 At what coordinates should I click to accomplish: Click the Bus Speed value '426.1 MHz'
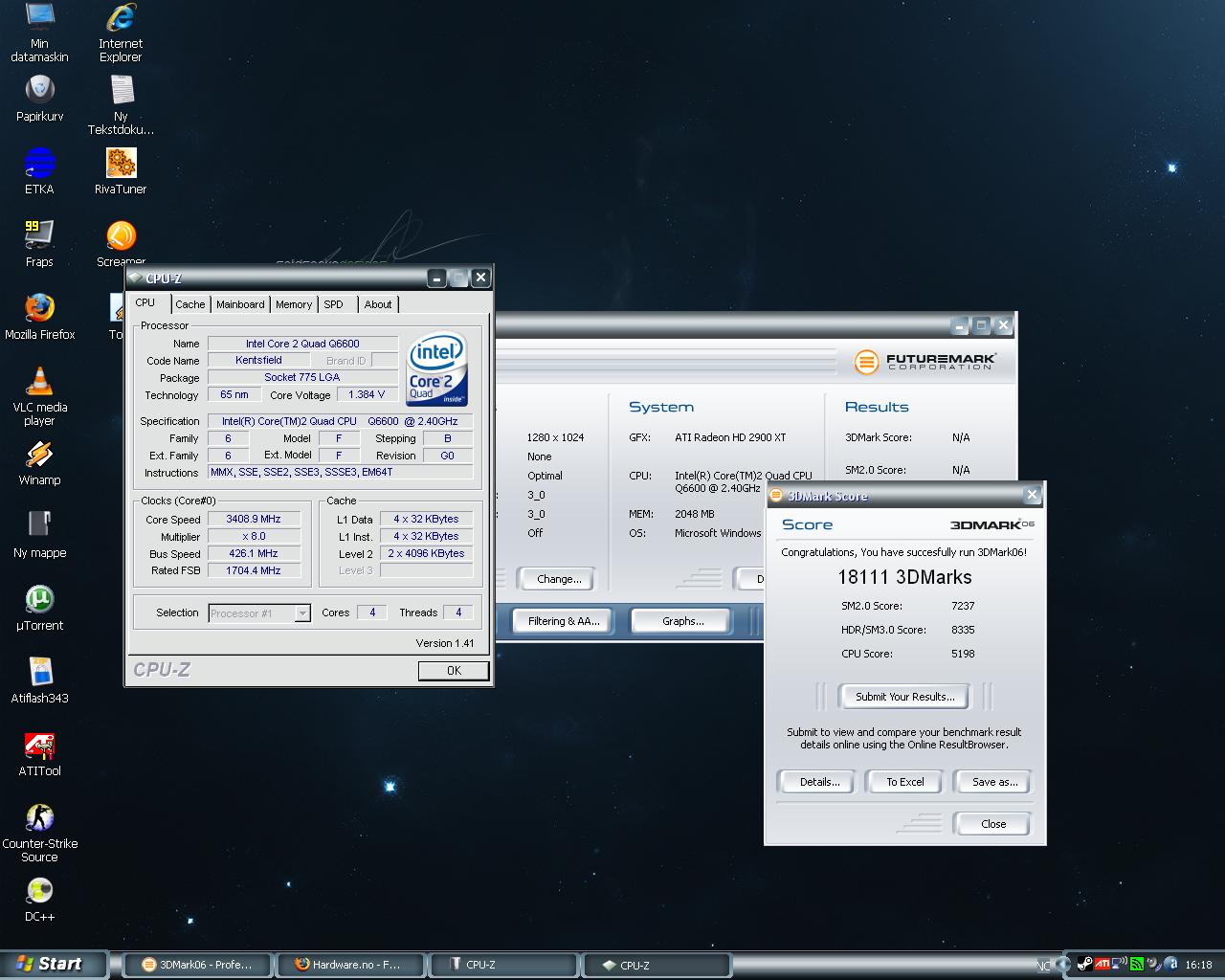tap(253, 554)
